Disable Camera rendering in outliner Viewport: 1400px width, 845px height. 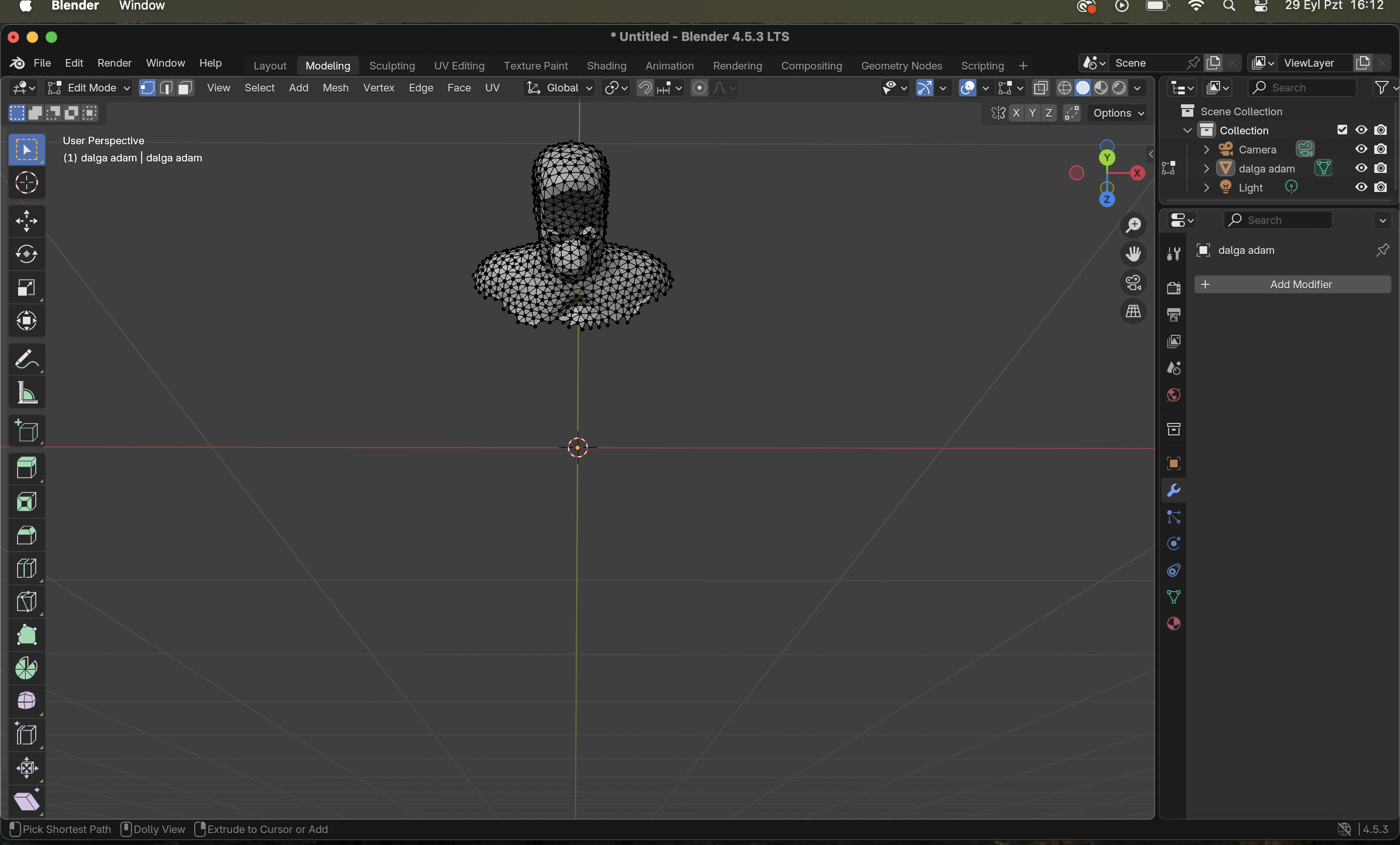[x=1380, y=149]
